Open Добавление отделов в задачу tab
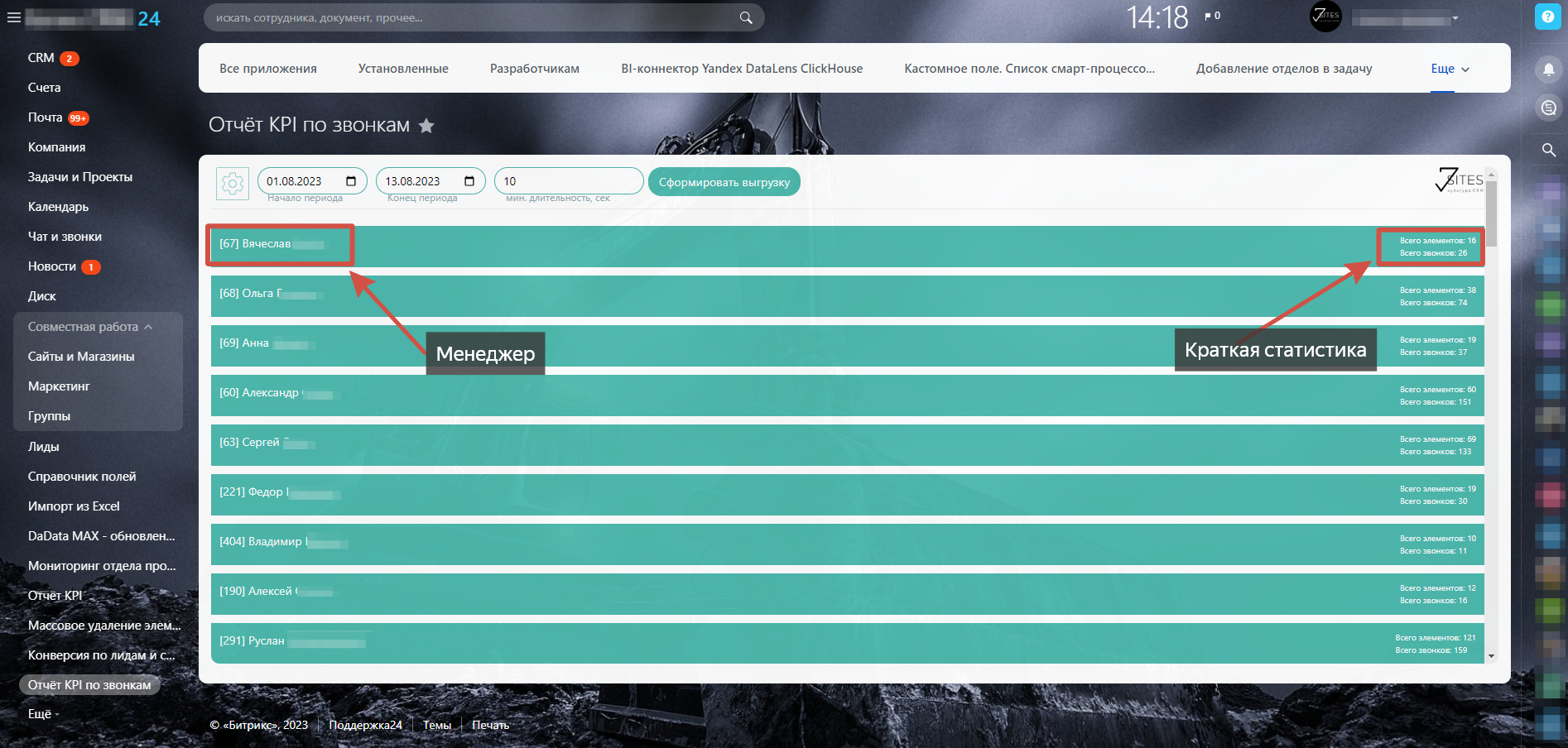 (1284, 69)
